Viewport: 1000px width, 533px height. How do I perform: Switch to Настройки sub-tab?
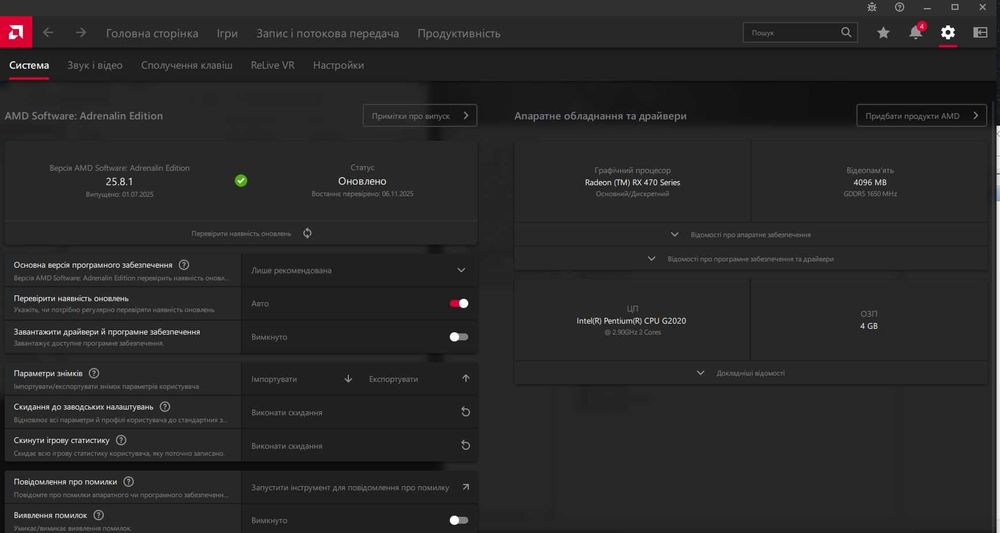(x=339, y=65)
